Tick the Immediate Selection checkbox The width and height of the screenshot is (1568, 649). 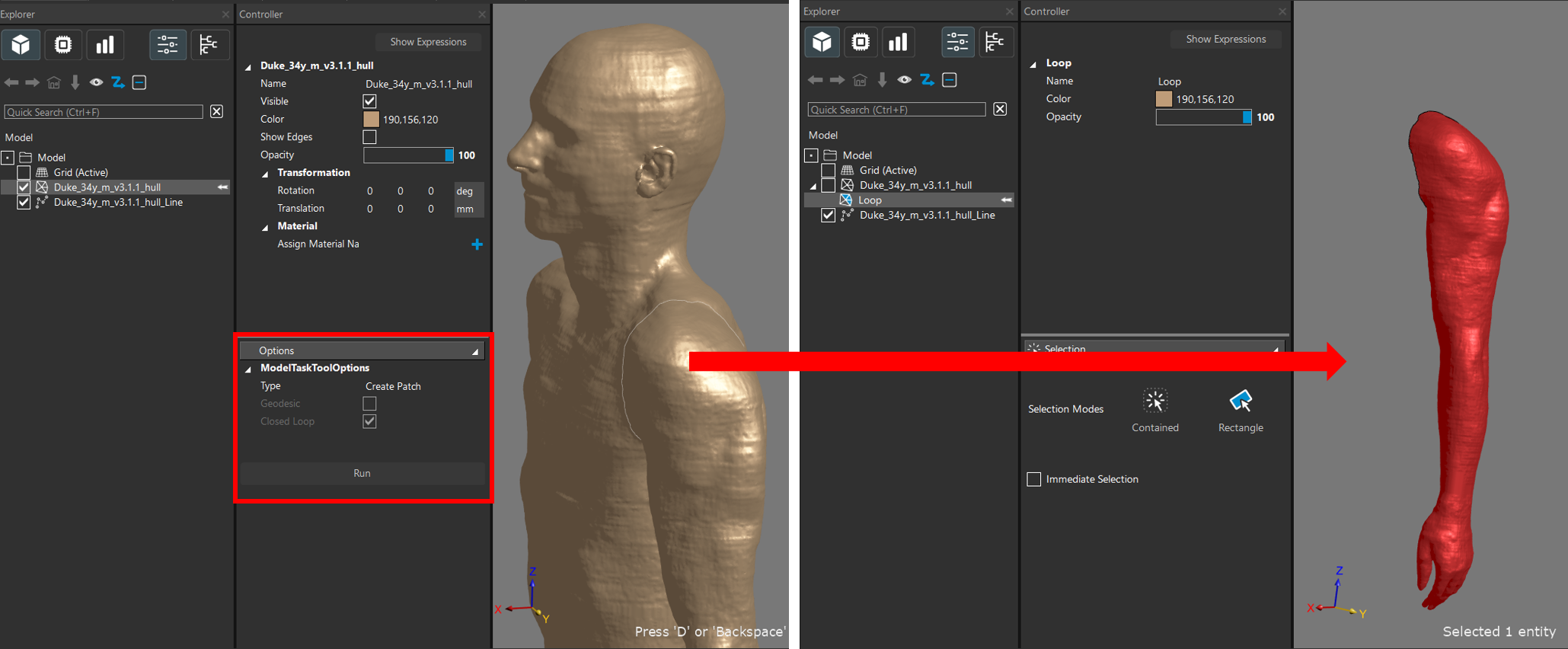(x=1033, y=479)
